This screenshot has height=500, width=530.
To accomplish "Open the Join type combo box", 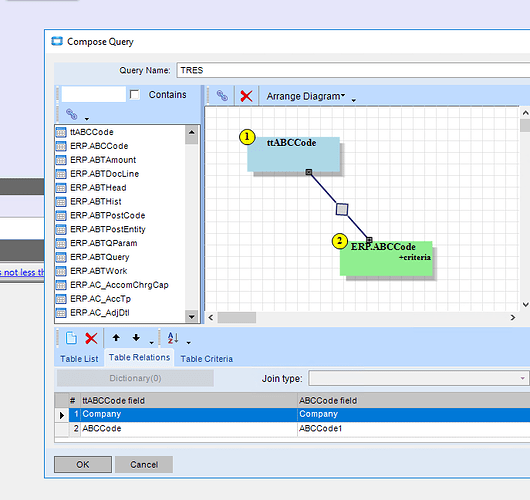I will click(418, 378).
